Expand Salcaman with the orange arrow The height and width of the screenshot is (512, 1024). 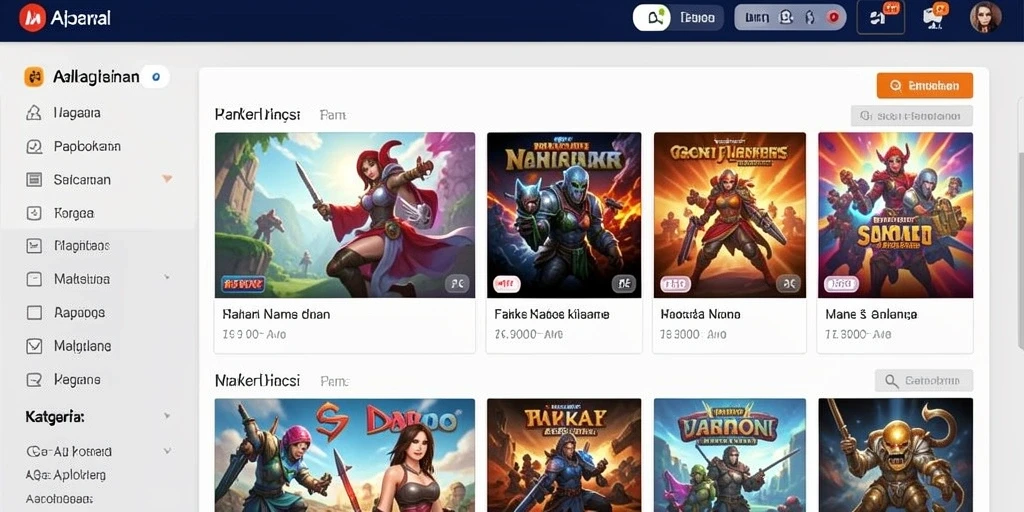pos(167,178)
